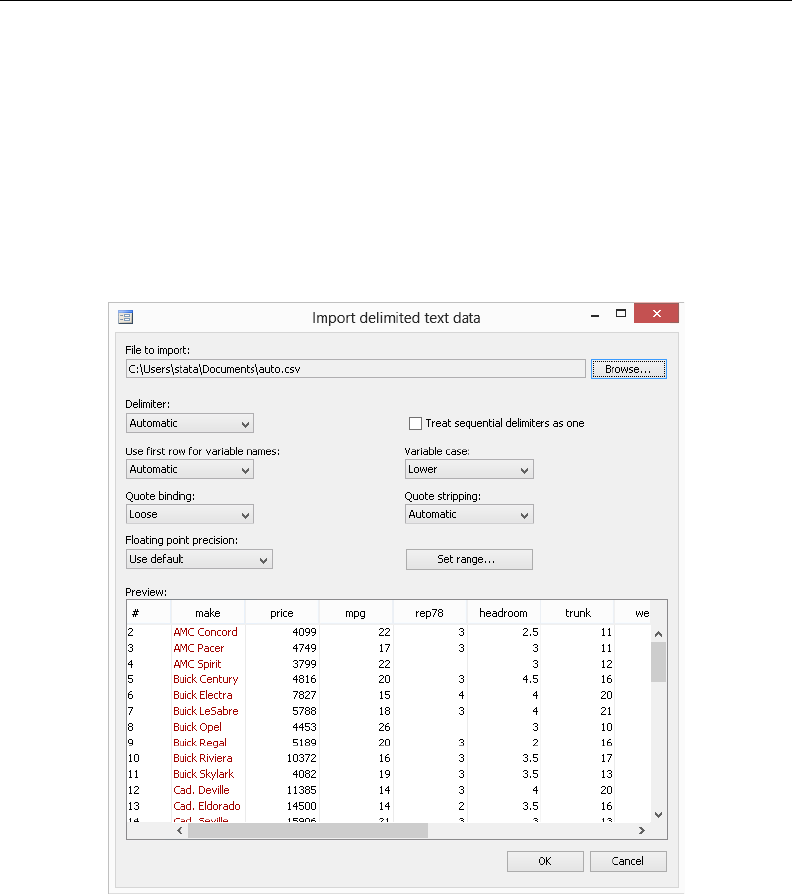Click price value 4453

click(x=304, y=727)
